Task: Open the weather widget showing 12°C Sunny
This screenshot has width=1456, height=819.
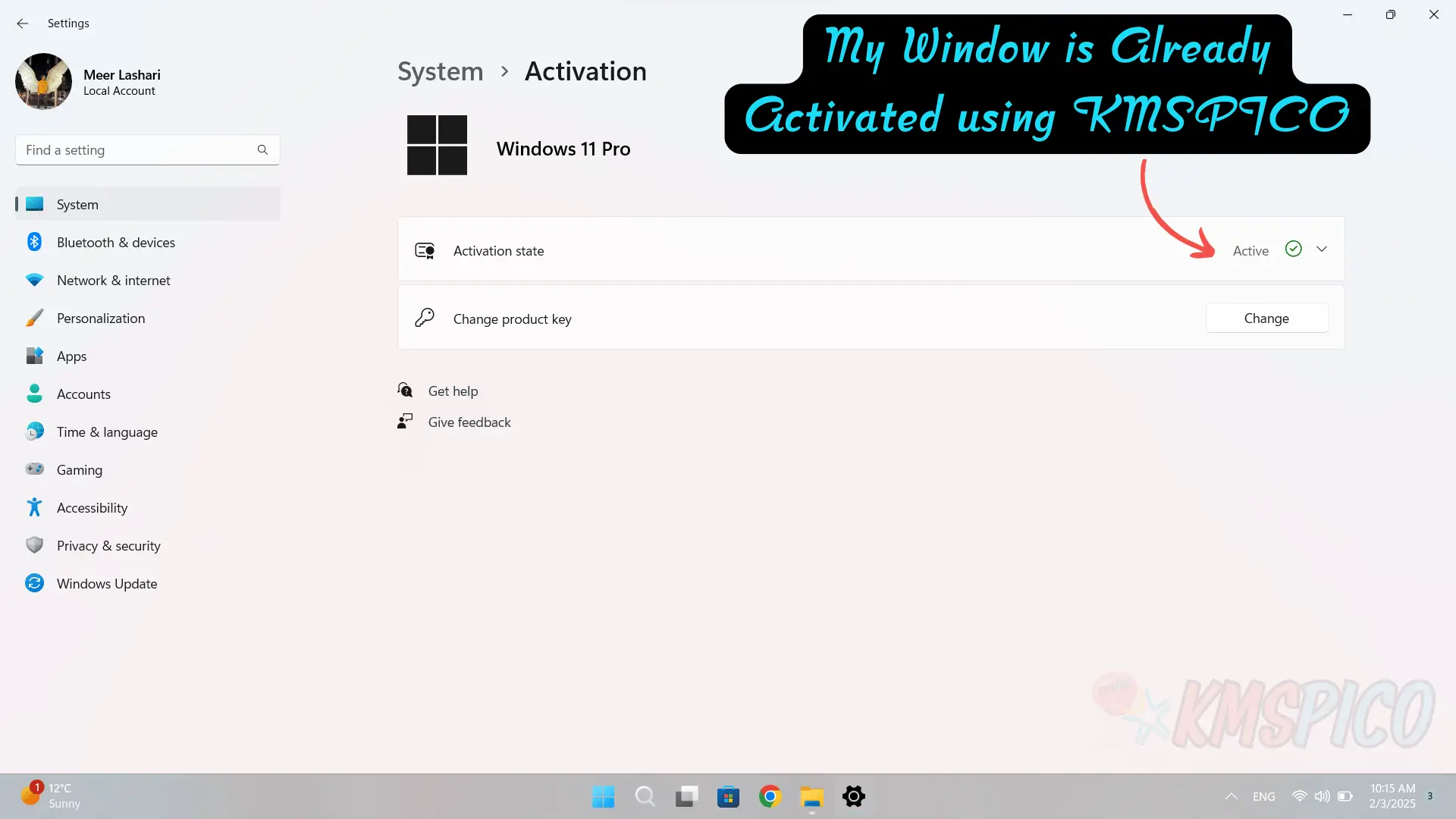Action: 51,795
